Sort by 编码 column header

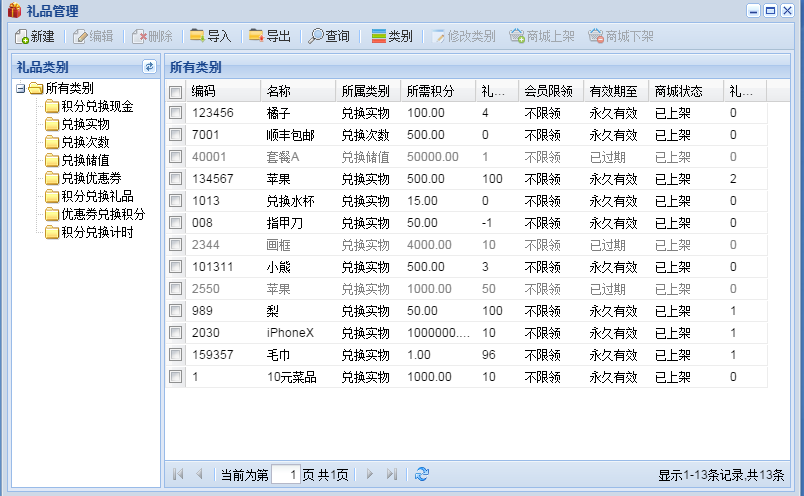[x=223, y=91]
